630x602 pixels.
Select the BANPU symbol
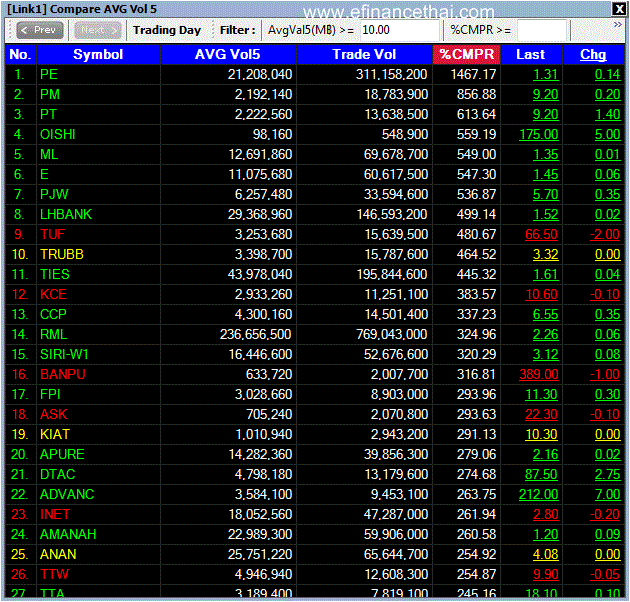[63, 375]
